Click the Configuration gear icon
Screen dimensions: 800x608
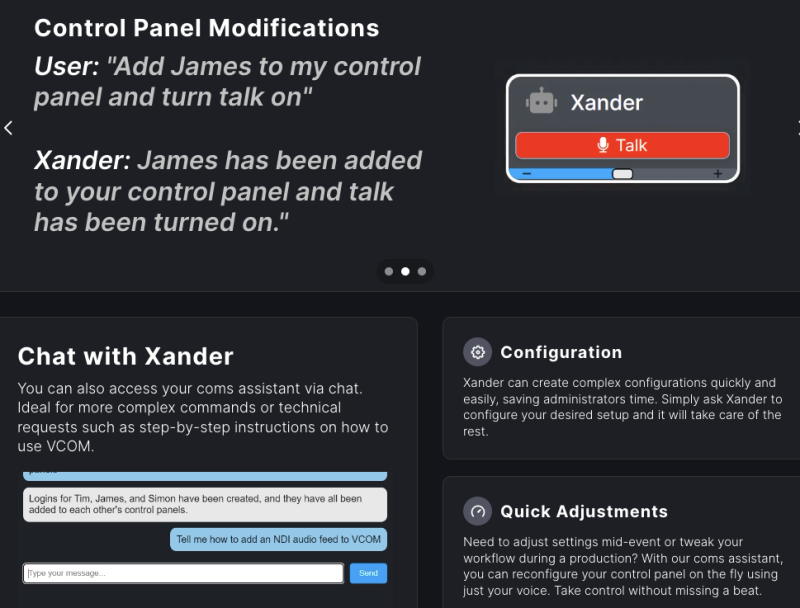(x=478, y=352)
